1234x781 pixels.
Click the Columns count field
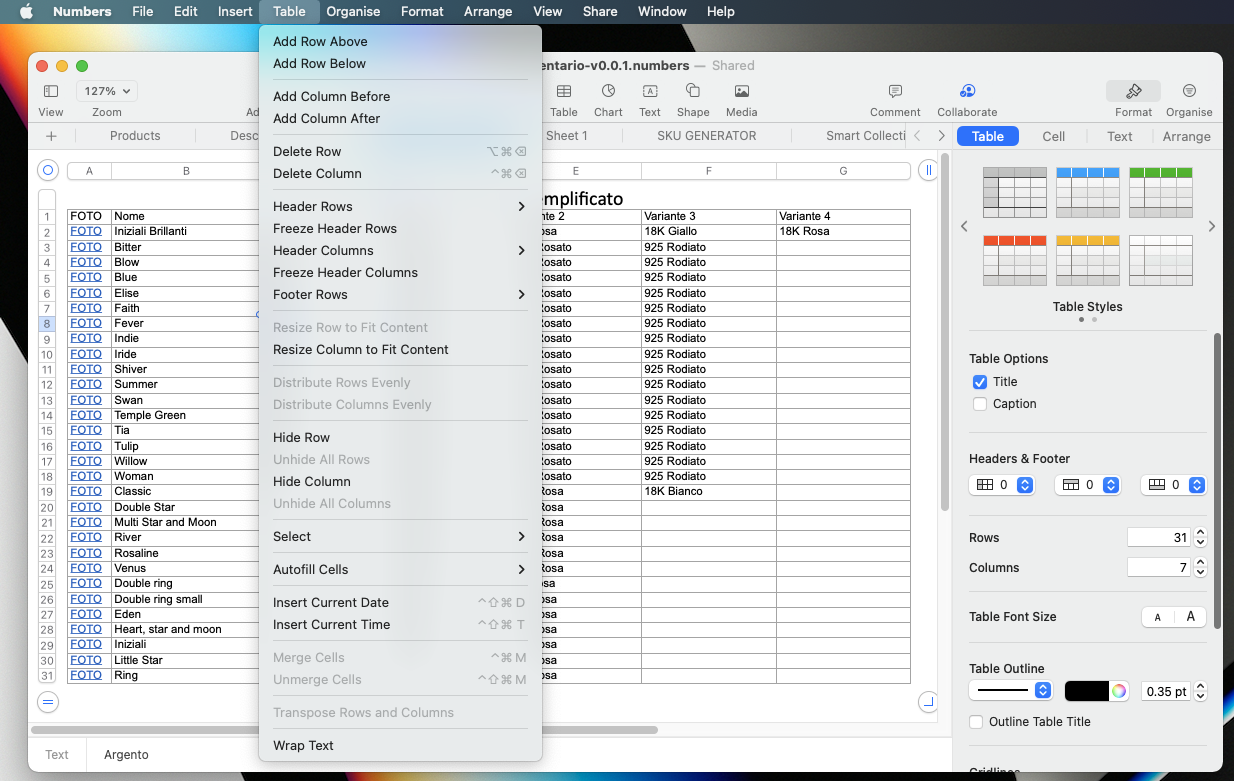click(x=1159, y=568)
